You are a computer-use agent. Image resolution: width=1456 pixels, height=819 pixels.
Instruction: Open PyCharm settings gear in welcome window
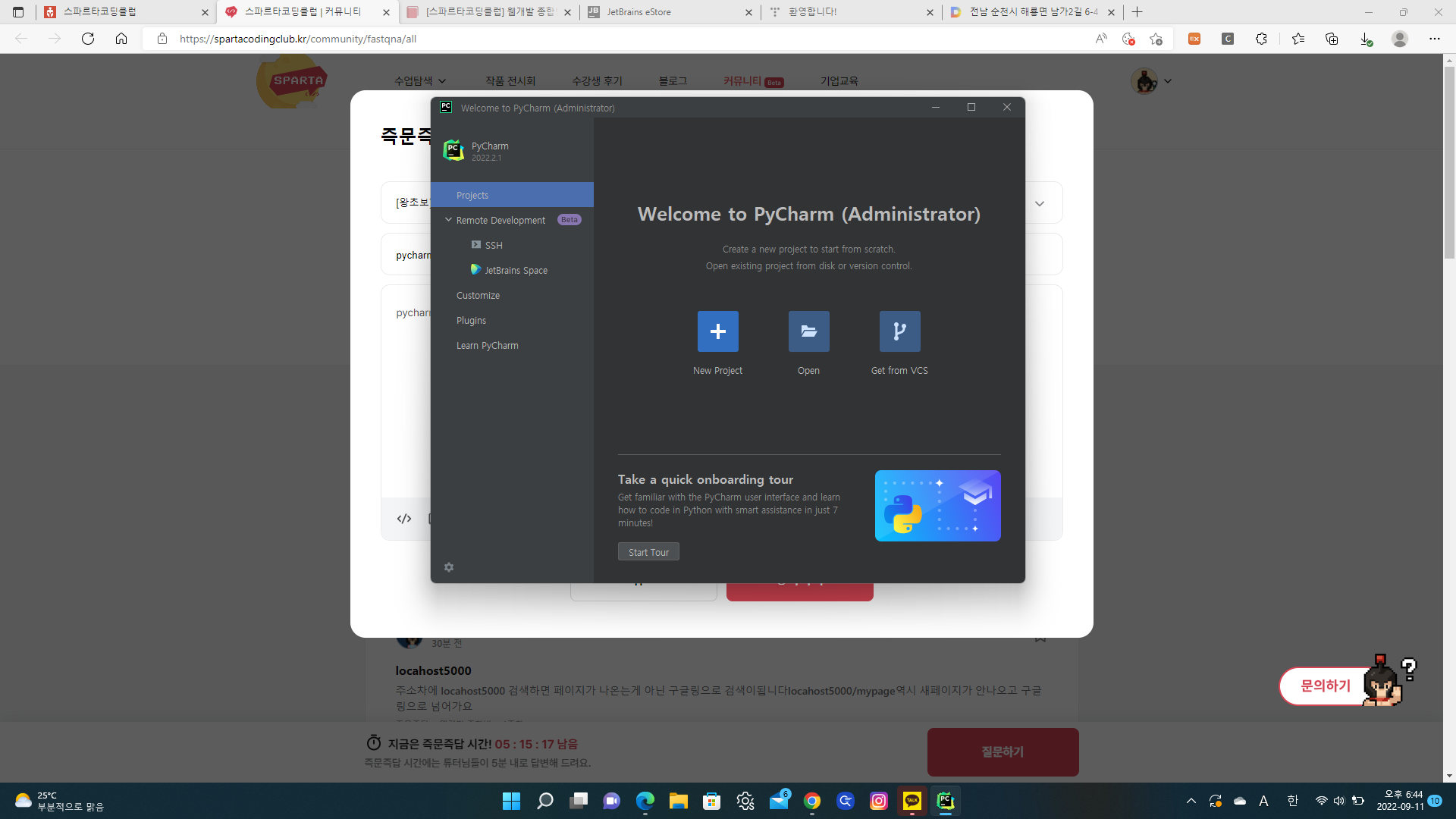click(449, 567)
